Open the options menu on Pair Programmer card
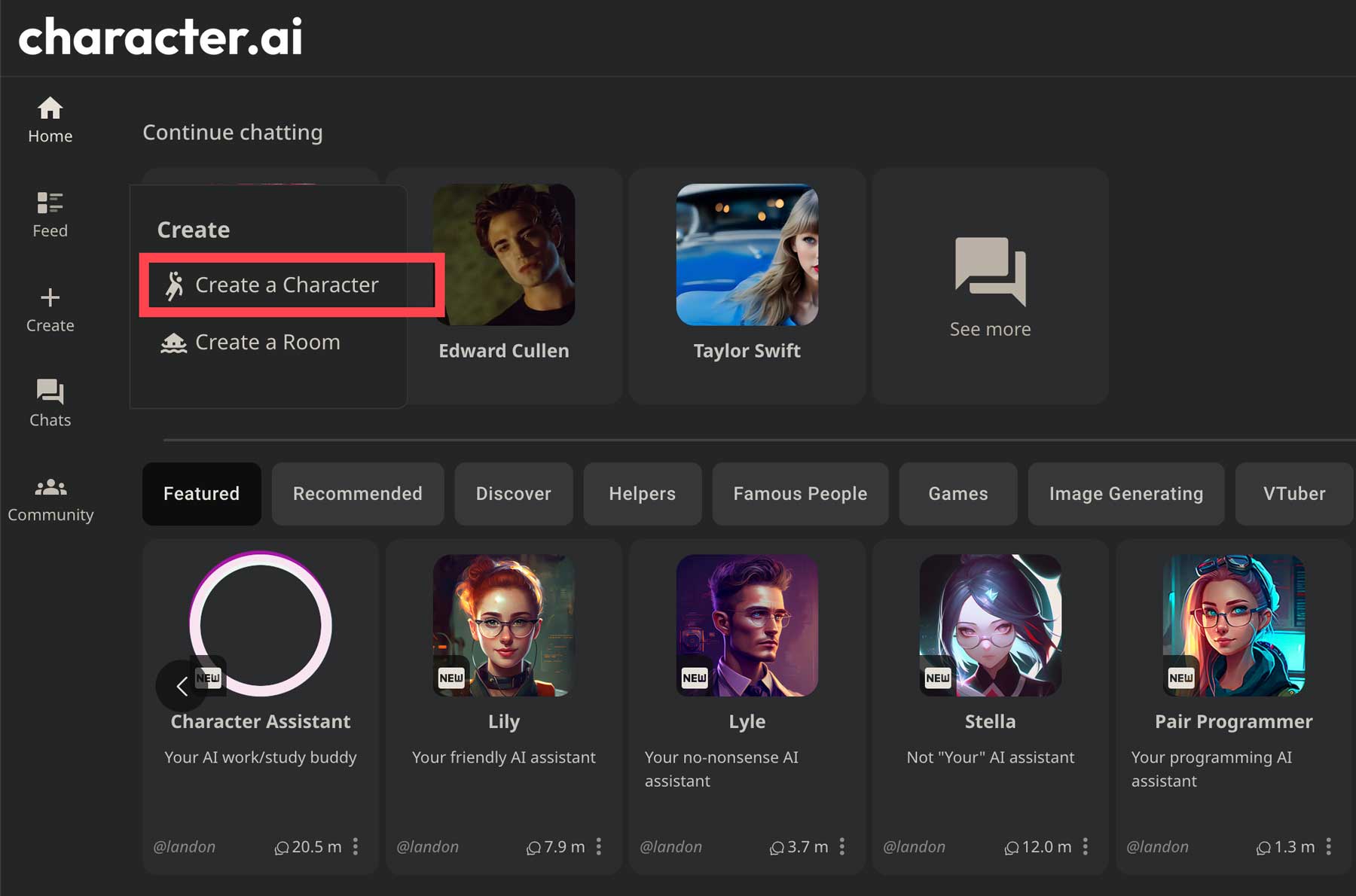The height and width of the screenshot is (896, 1356). coord(1330,846)
